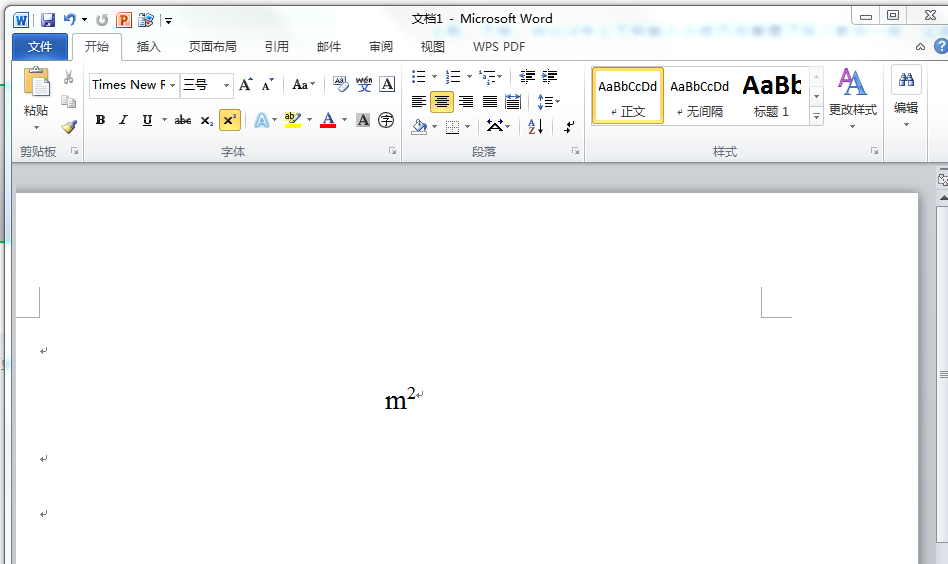Open the WPS PDF tab
Image resolution: width=948 pixels, height=564 pixels.
point(499,47)
